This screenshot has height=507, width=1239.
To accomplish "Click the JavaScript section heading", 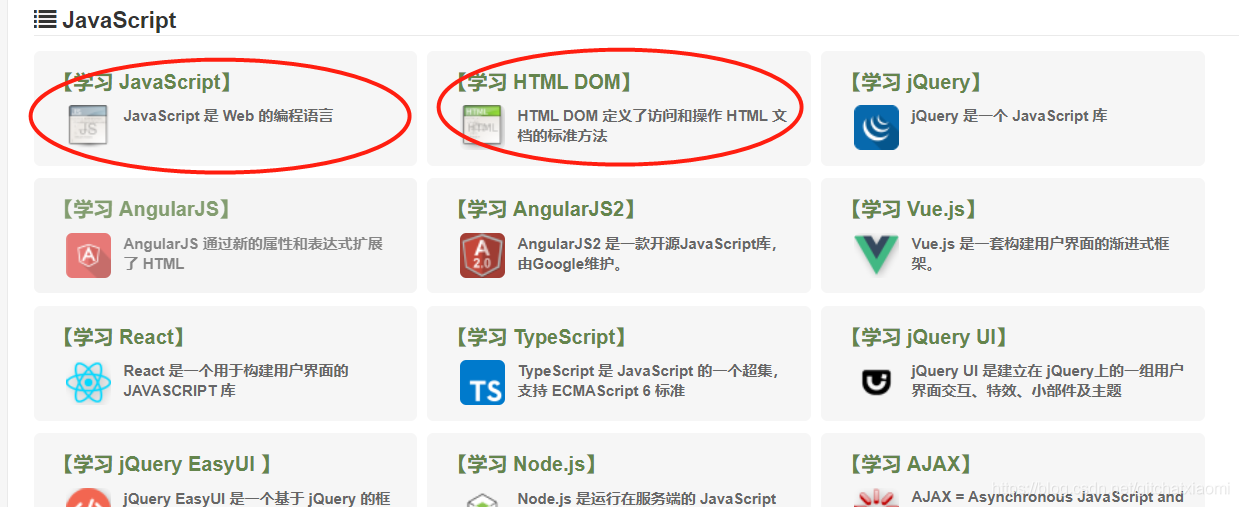I will pos(119,20).
